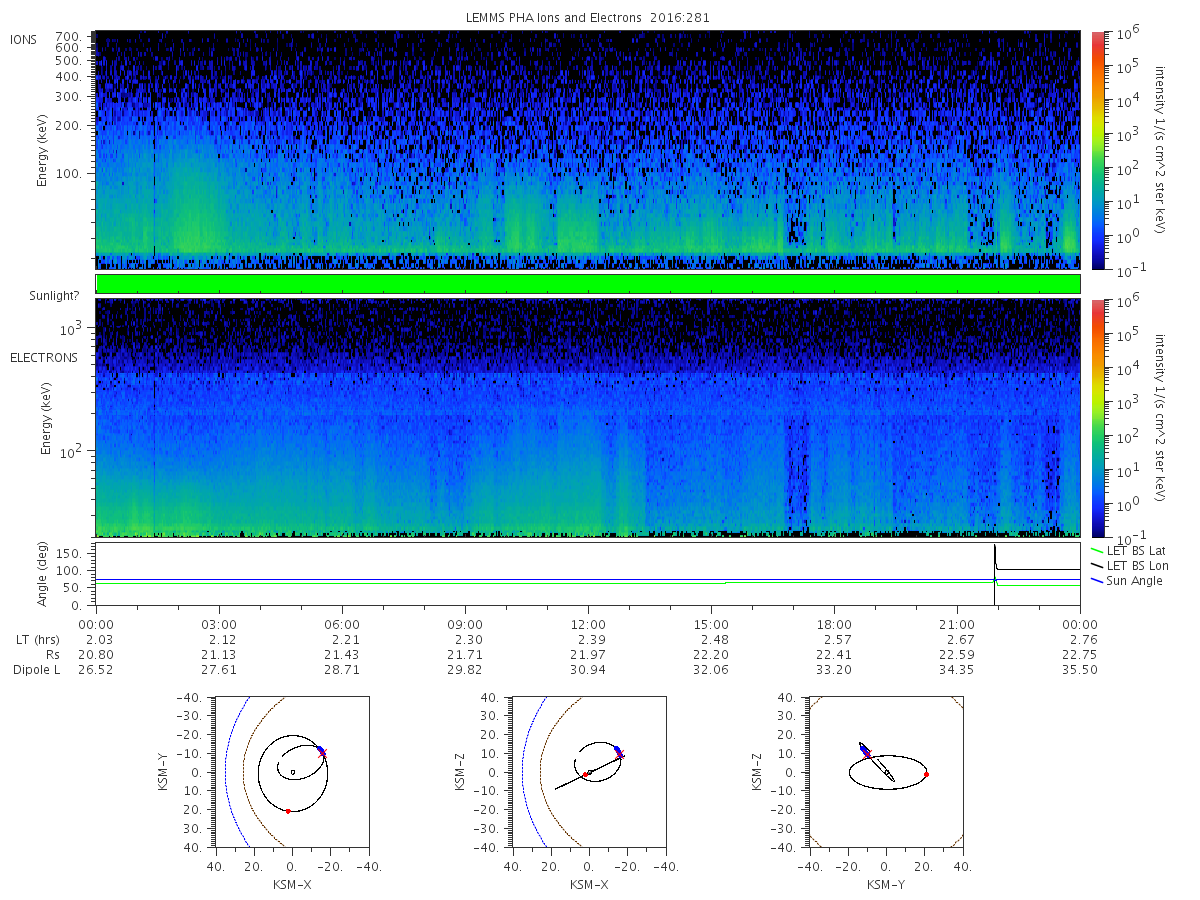1200x900 pixels.
Task: Click the 09:00 time axis tick label
Action: pyautogui.click(x=465, y=625)
